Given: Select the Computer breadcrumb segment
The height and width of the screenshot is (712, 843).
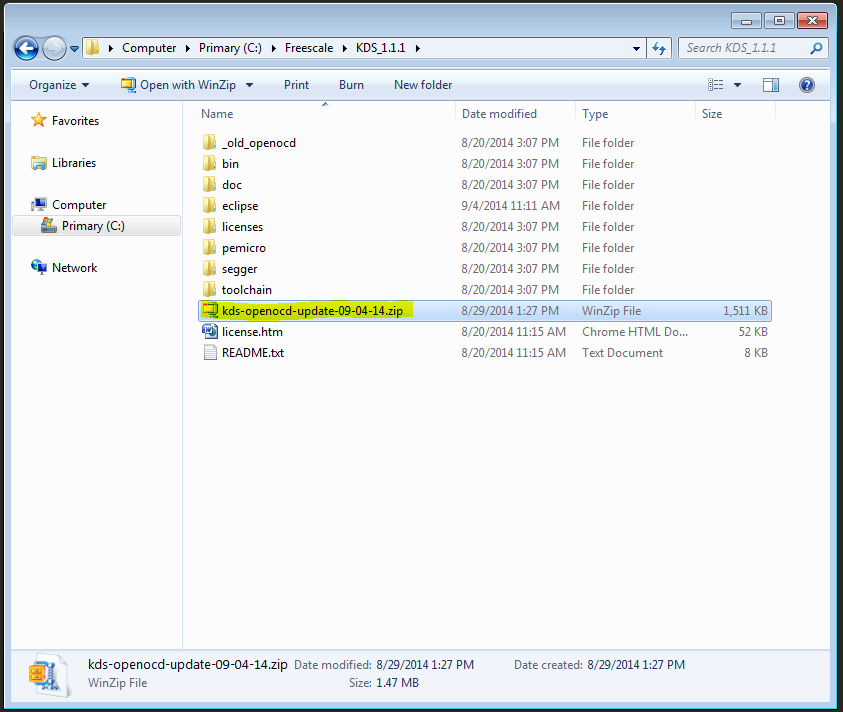Looking at the screenshot, I should 149,48.
